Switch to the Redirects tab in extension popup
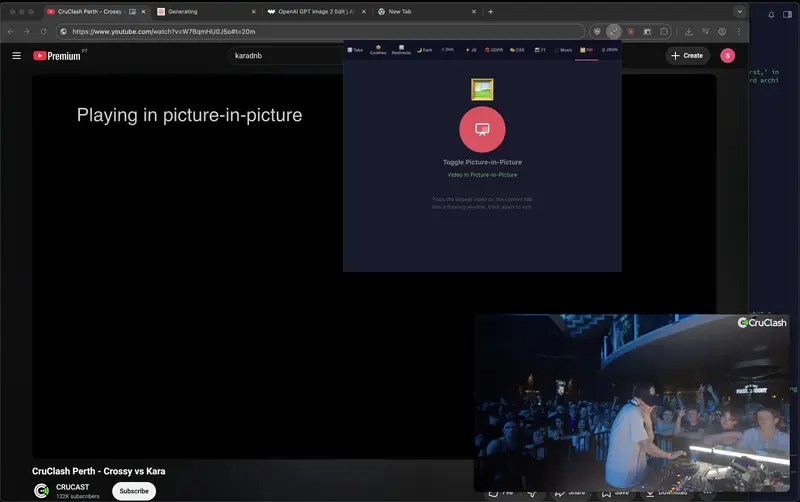 pos(401,50)
